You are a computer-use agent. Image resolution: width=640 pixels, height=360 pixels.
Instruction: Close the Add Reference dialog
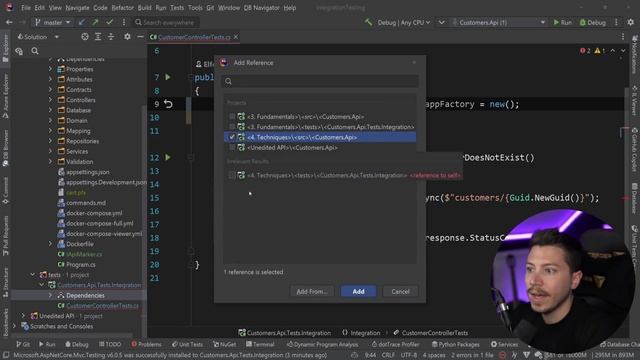tap(414, 62)
